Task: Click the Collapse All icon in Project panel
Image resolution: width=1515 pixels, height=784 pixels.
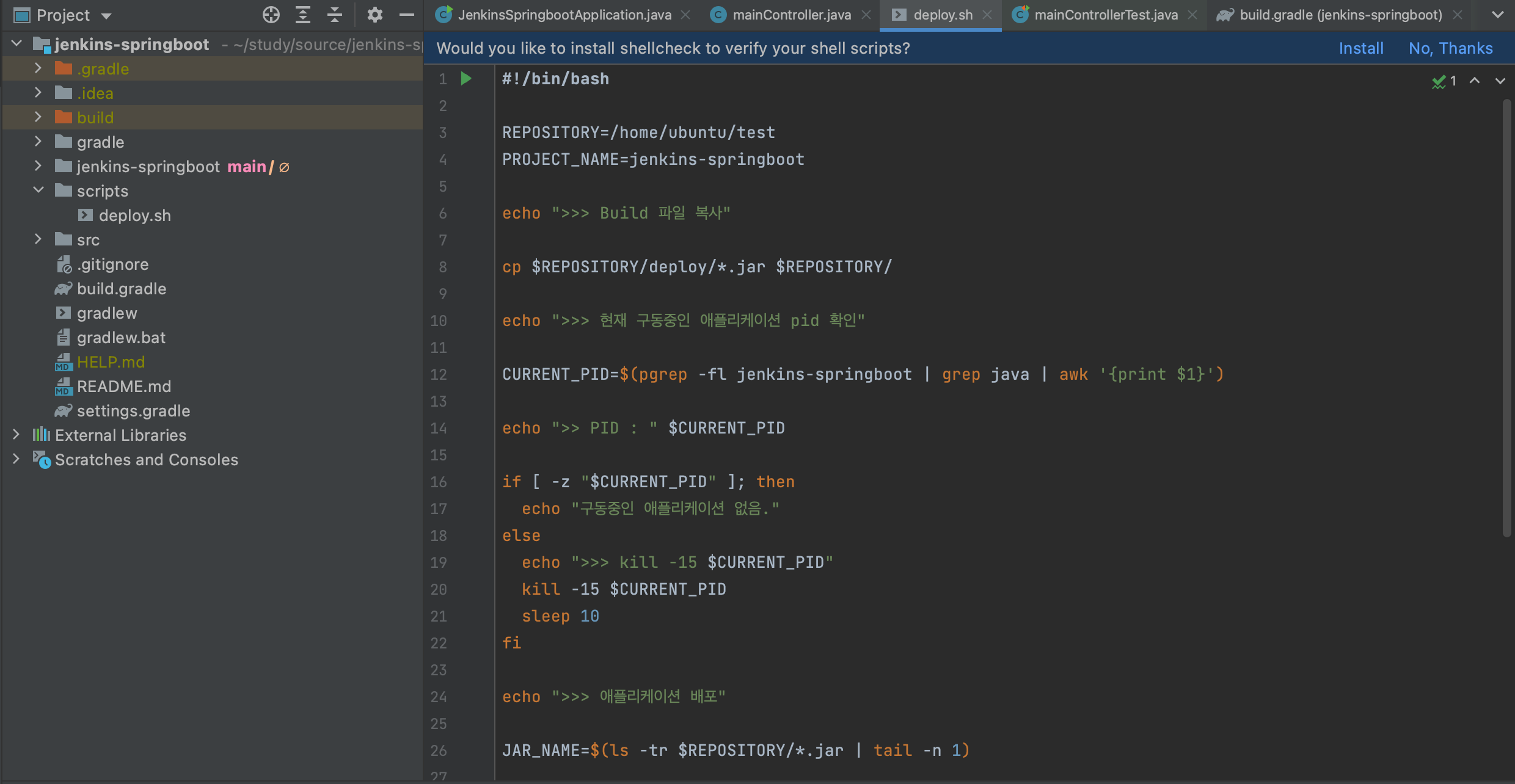Action: point(335,15)
